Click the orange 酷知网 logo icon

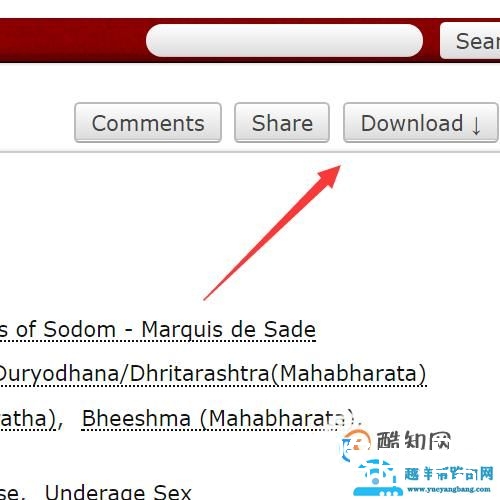[356, 443]
